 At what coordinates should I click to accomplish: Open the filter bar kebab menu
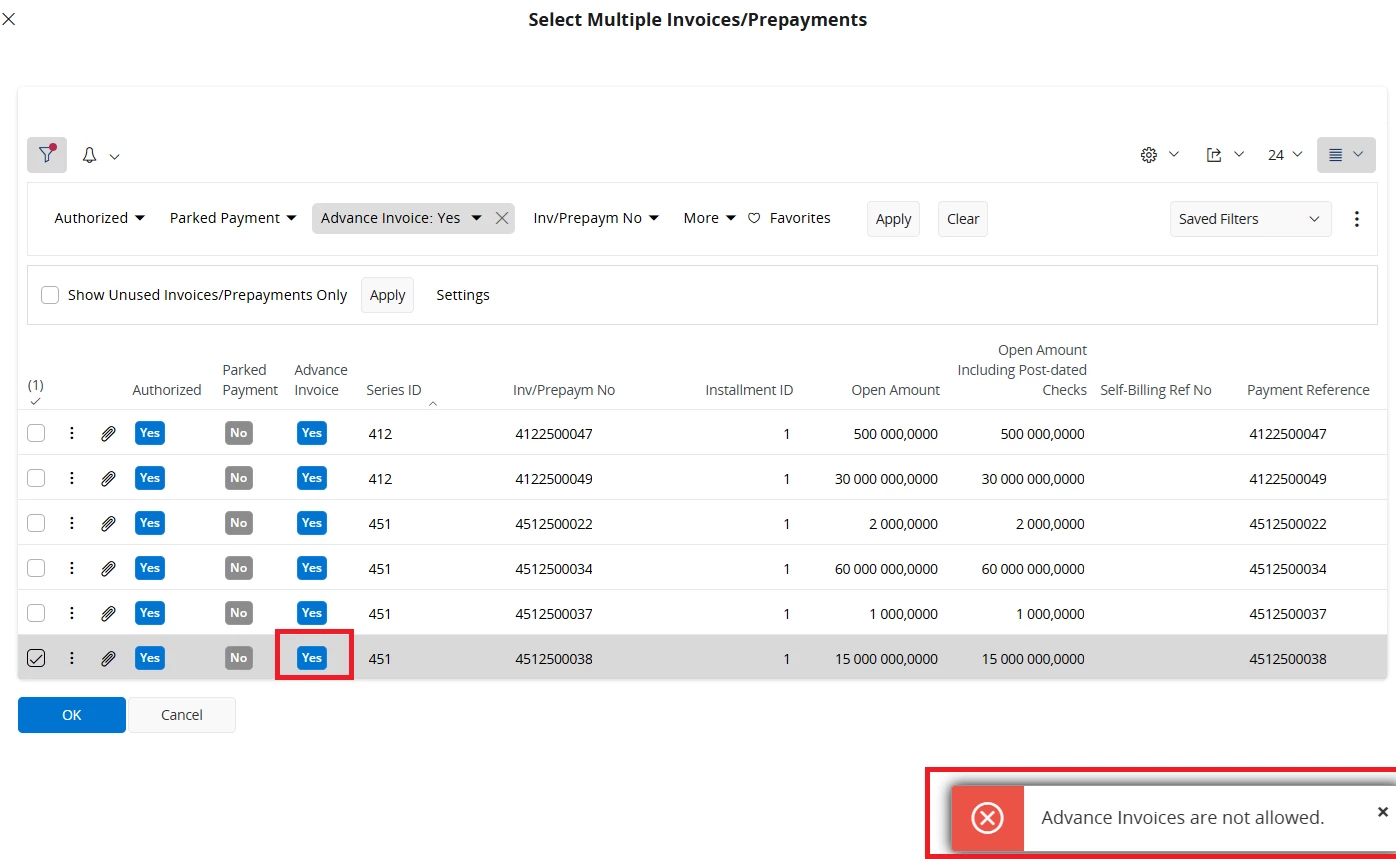pyautogui.click(x=1356, y=219)
